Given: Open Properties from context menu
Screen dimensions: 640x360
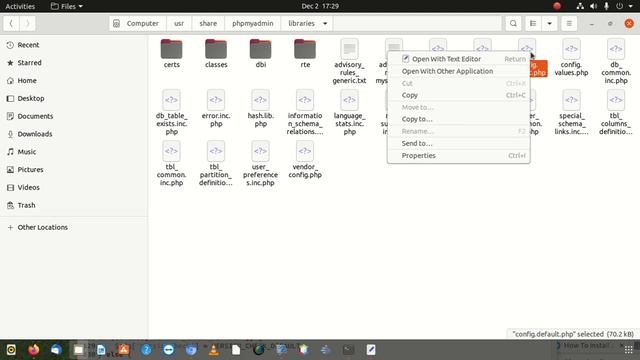Looking at the screenshot, I should (x=459, y=156).
